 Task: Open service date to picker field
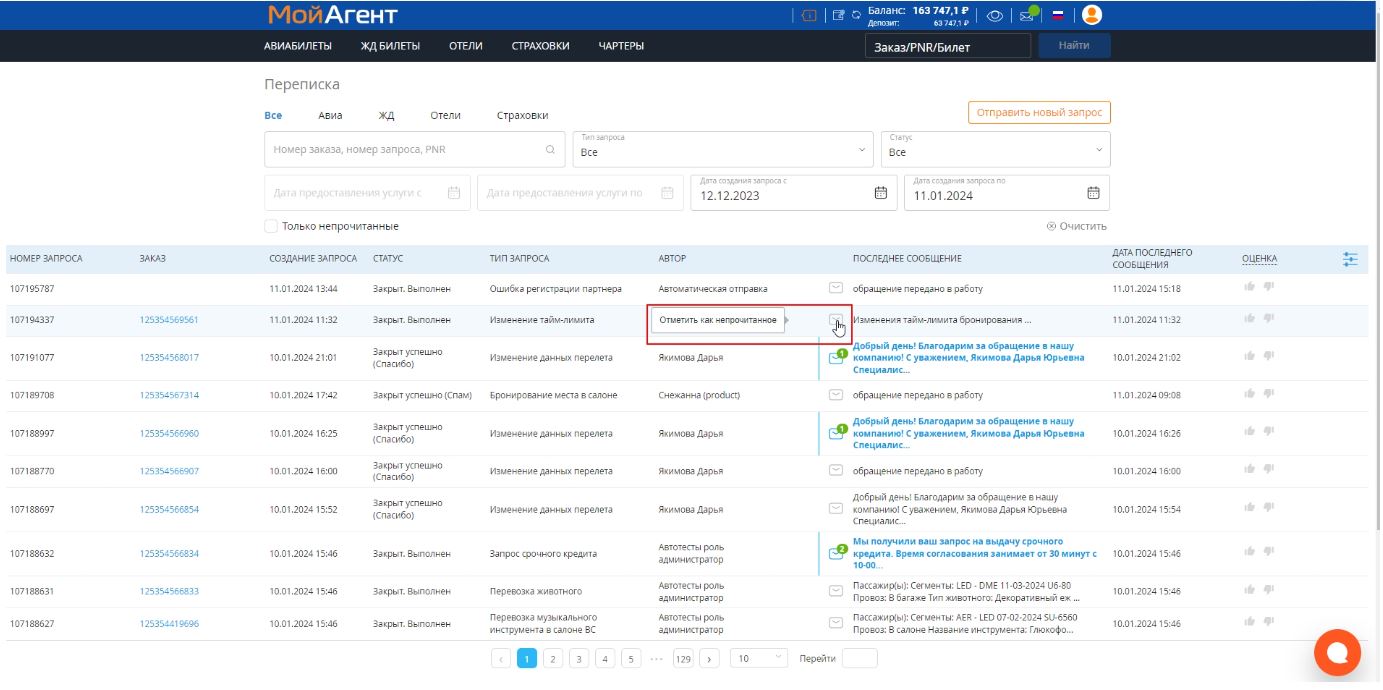pos(579,193)
